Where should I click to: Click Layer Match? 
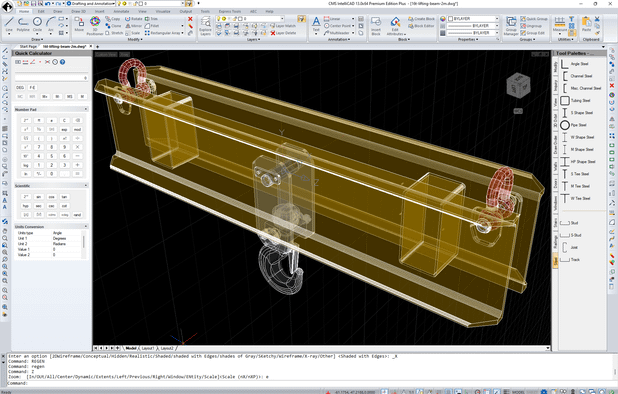283,26
